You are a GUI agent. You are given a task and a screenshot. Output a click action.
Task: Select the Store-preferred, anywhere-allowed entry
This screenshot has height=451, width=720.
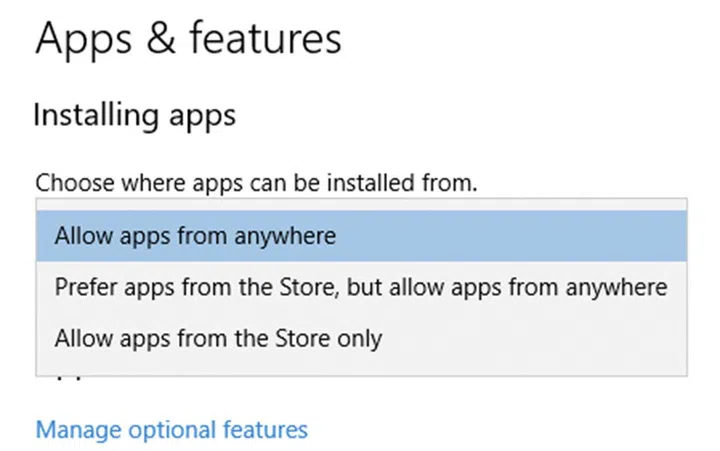pos(360,287)
